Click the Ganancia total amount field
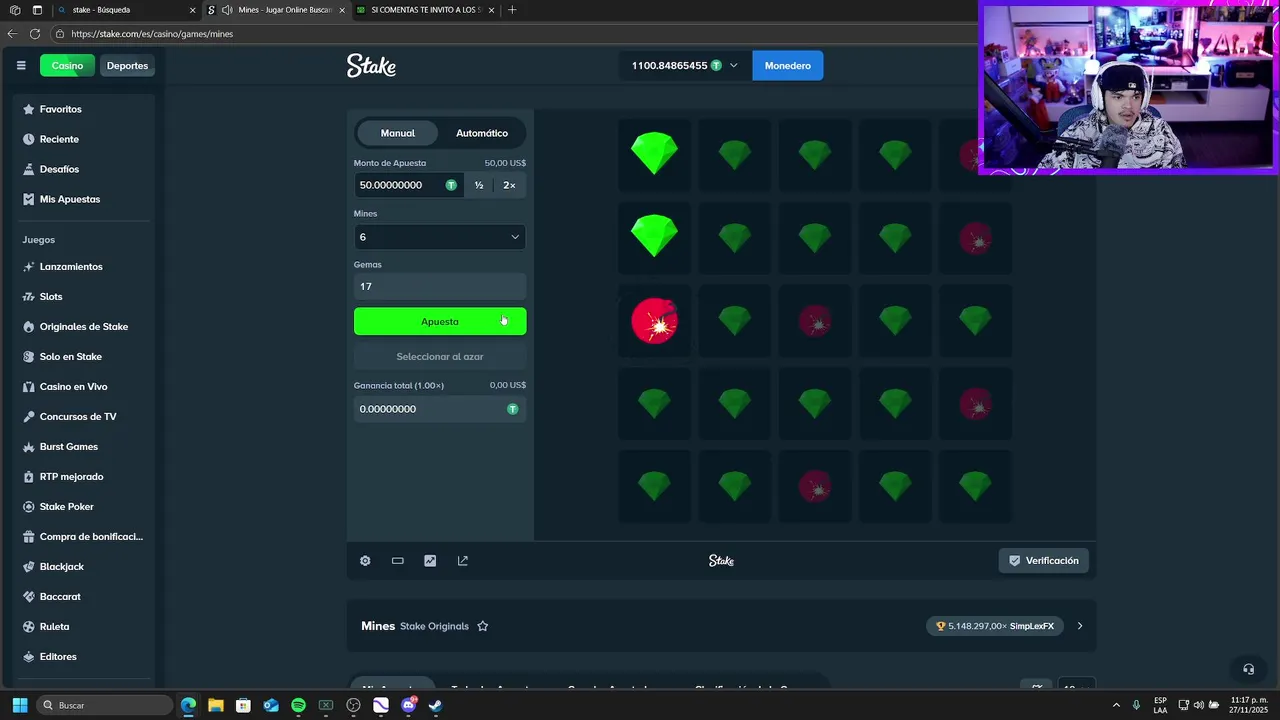This screenshot has width=1280, height=720. (440, 409)
